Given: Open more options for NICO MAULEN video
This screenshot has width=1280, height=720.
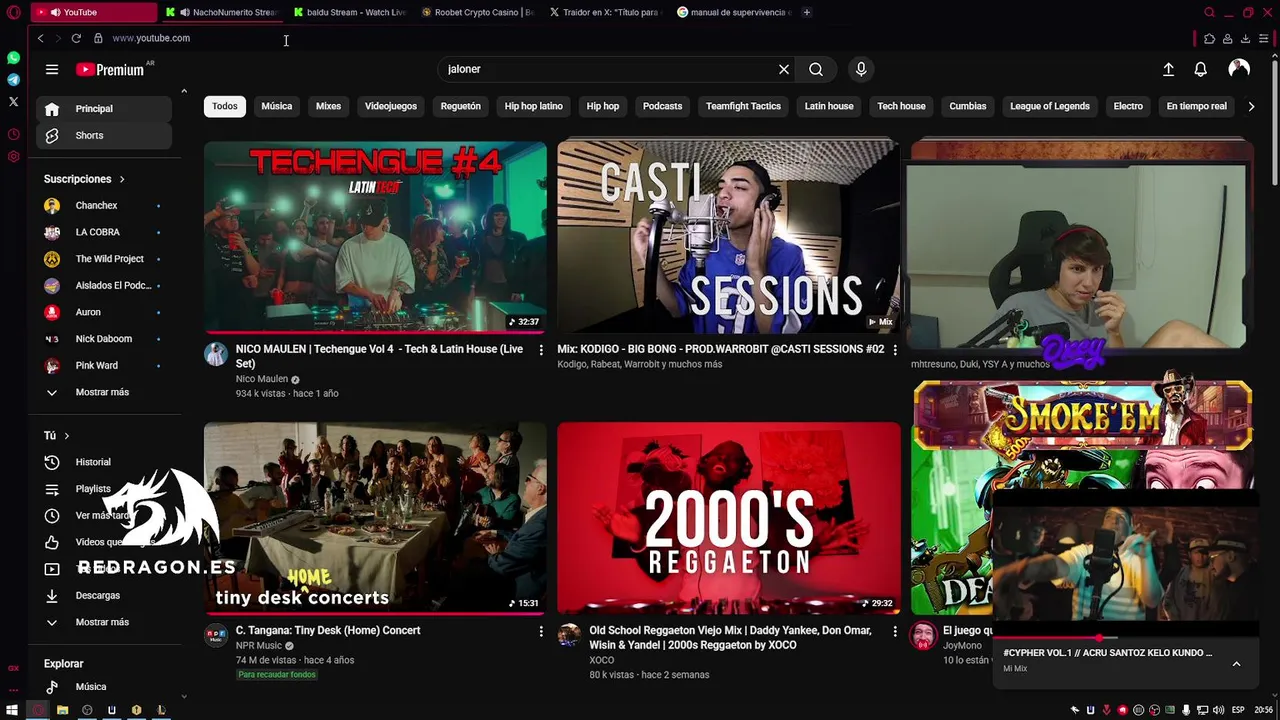Looking at the screenshot, I should tap(541, 350).
